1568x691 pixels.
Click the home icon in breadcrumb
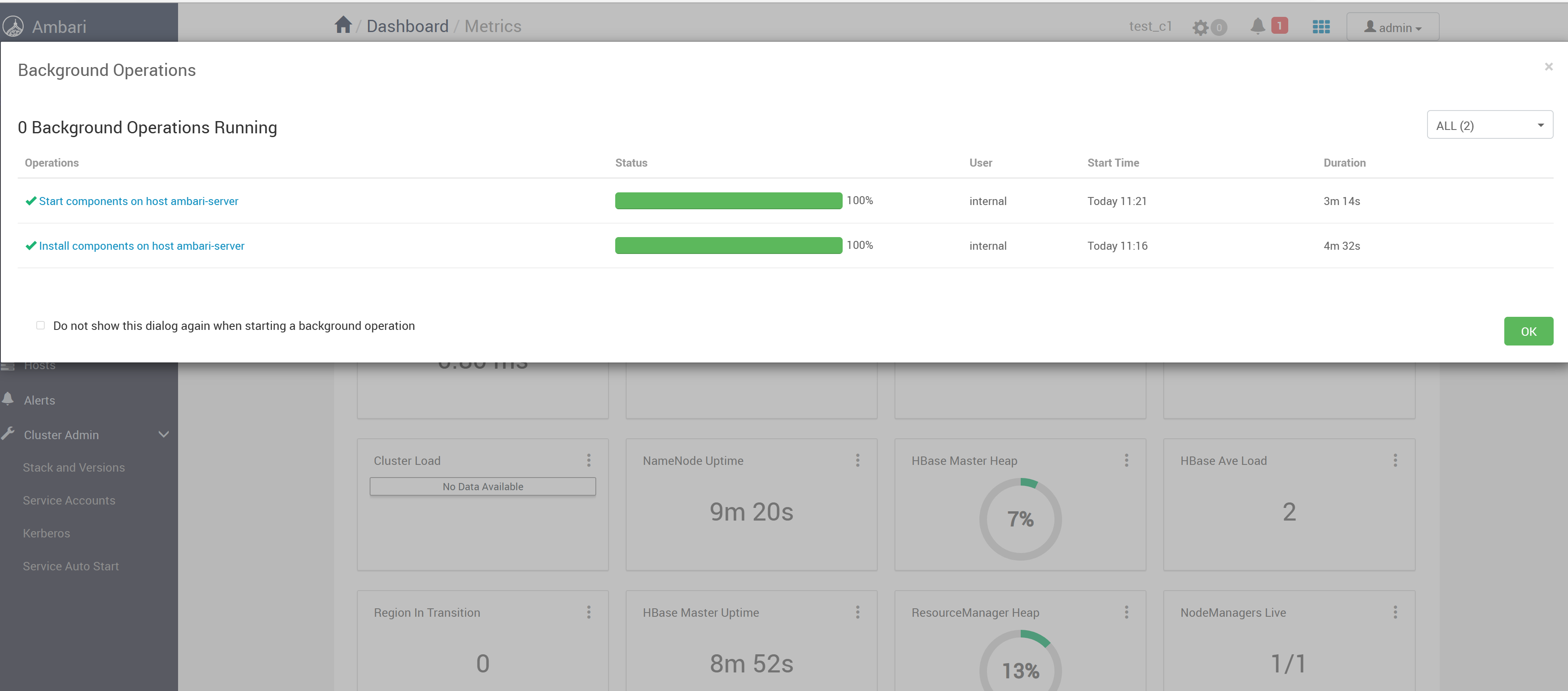tap(343, 25)
